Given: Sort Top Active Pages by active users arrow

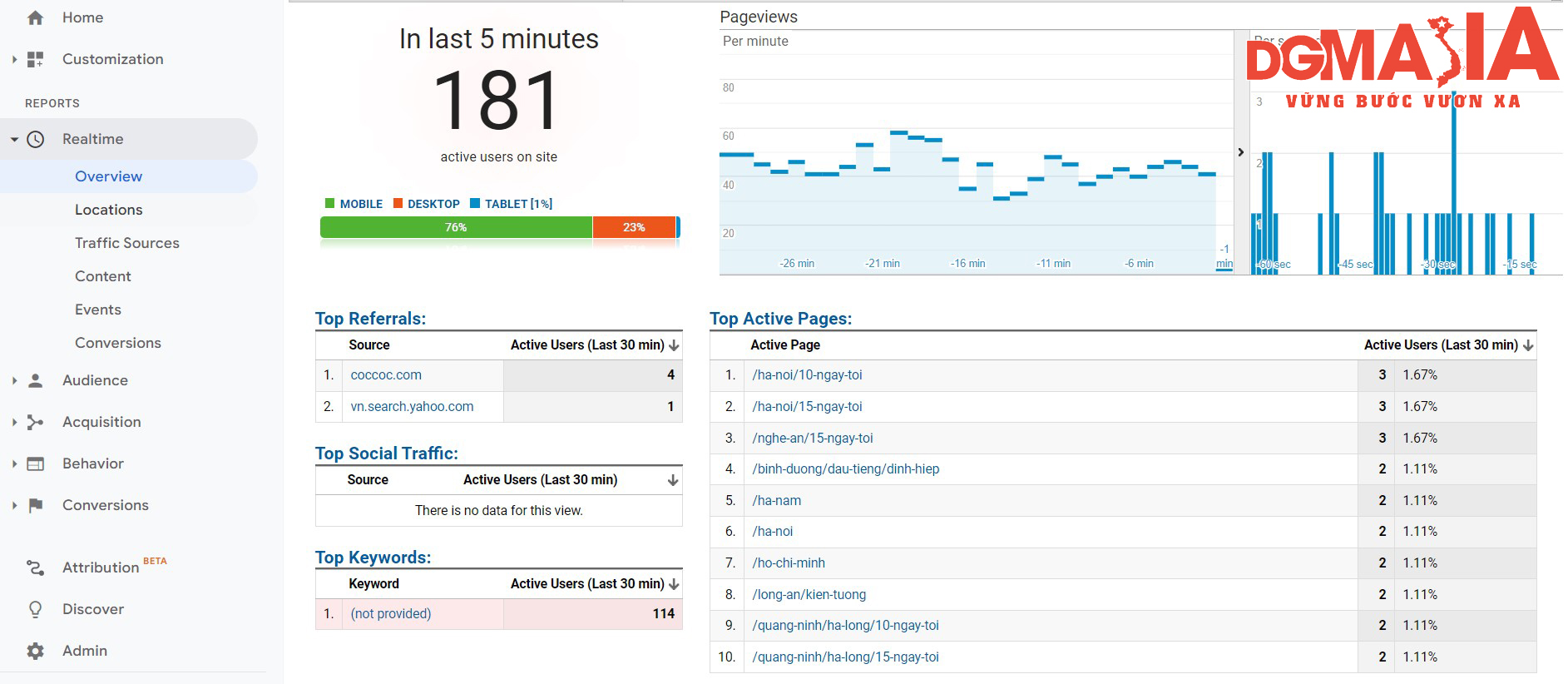Looking at the screenshot, I should click(1528, 345).
